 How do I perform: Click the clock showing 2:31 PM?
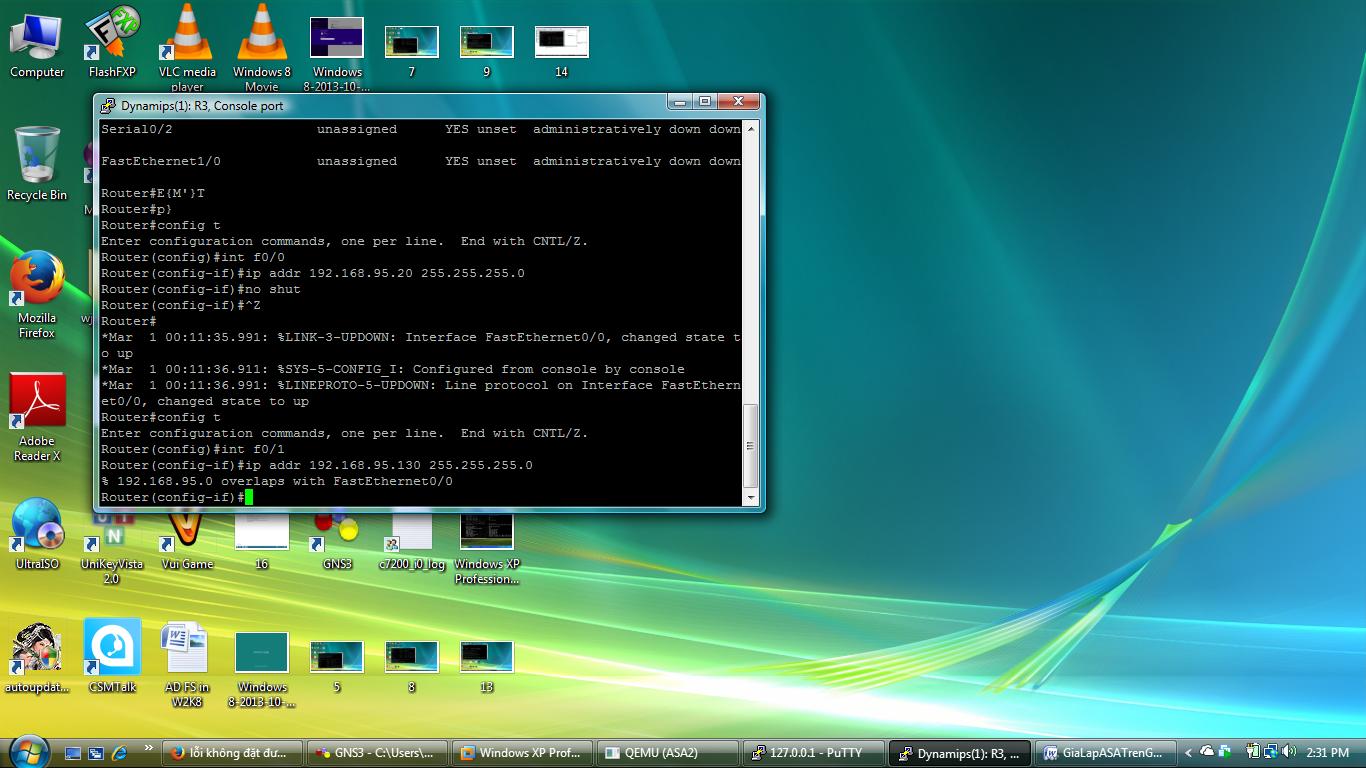[1328, 752]
